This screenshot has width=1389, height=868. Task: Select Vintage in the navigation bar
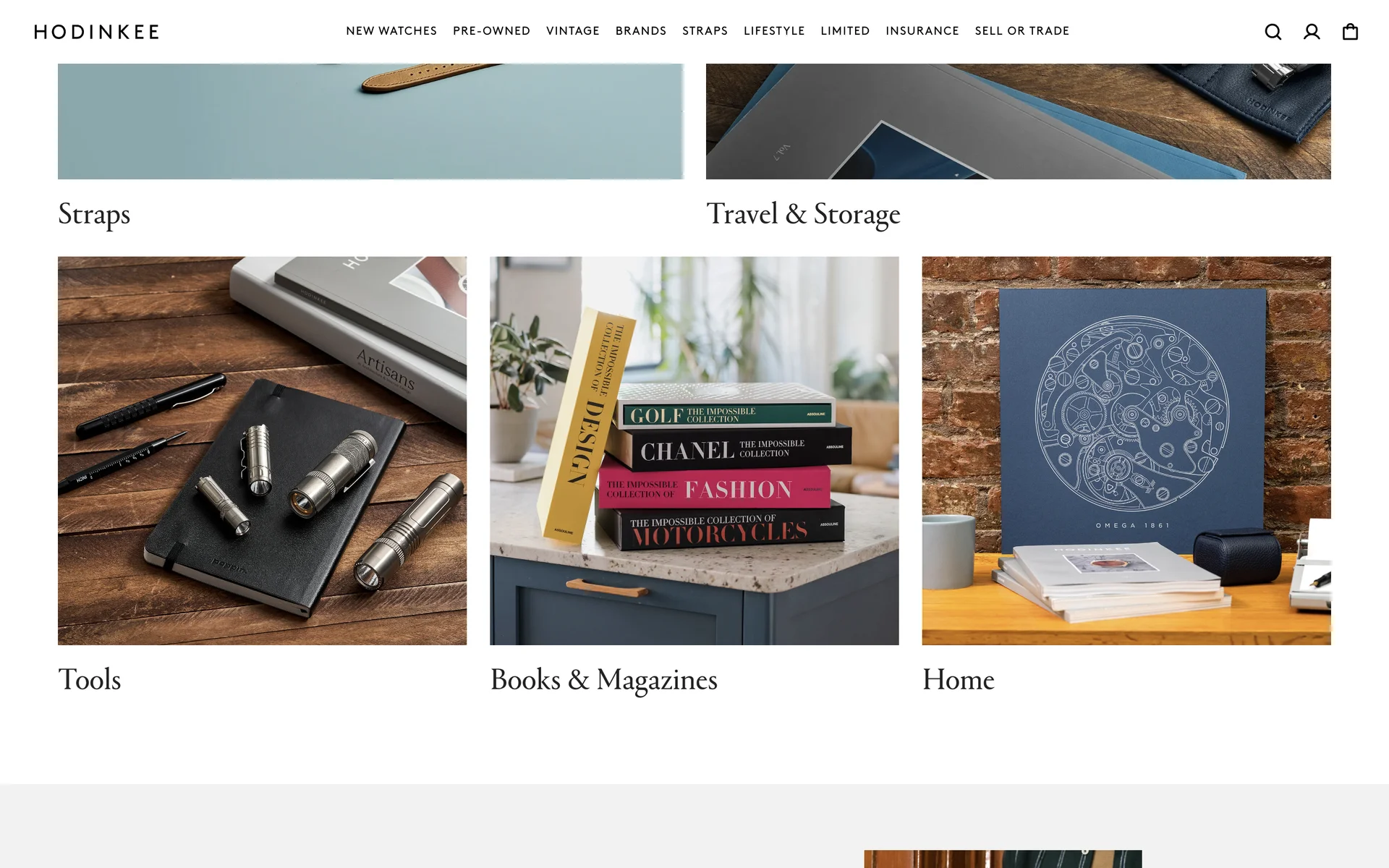(573, 31)
